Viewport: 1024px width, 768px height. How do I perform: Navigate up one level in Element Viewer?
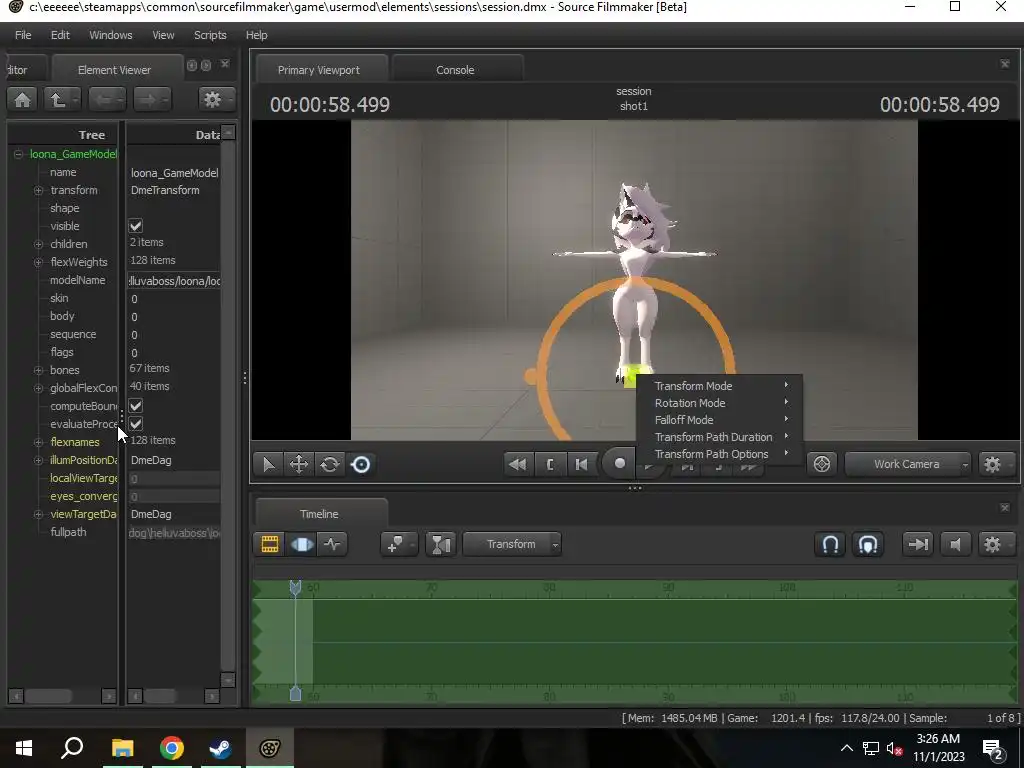pyautogui.click(x=62, y=100)
